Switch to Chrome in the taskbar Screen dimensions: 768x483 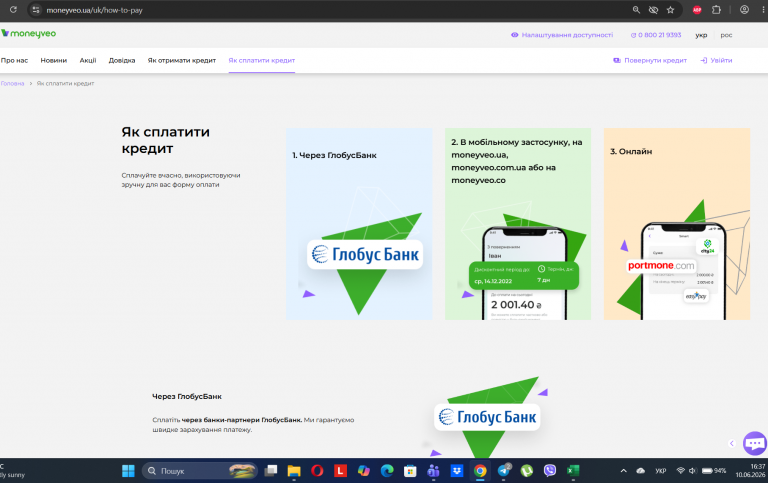click(x=480, y=471)
